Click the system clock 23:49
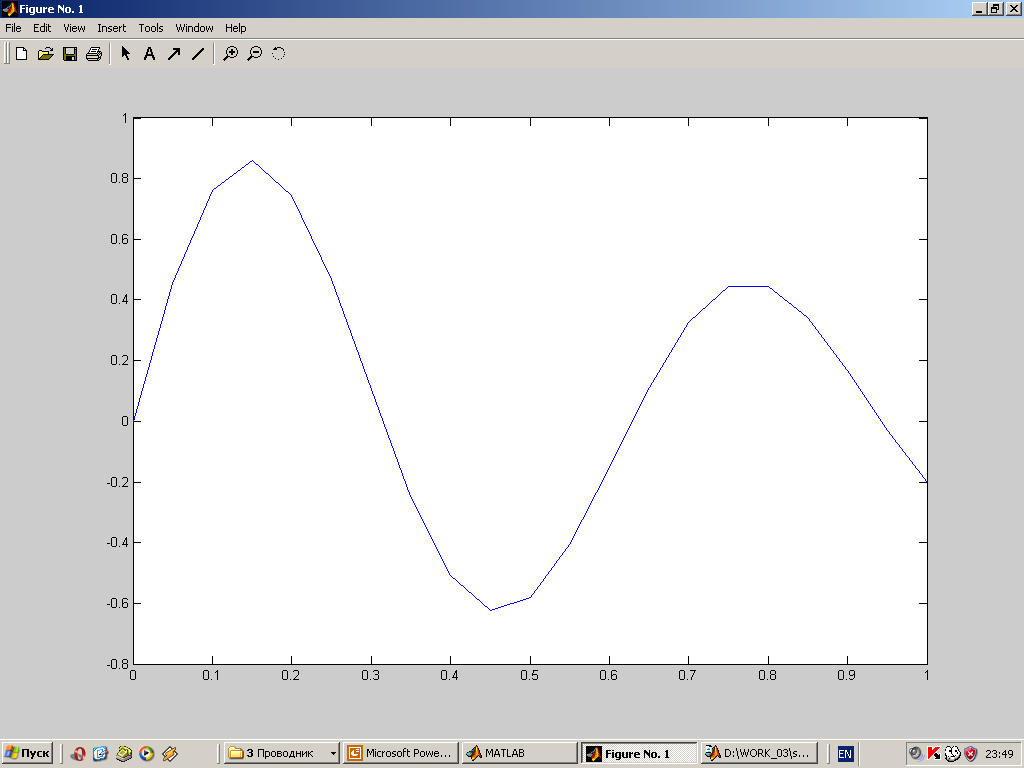This screenshot has width=1024, height=768. [999, 754]
